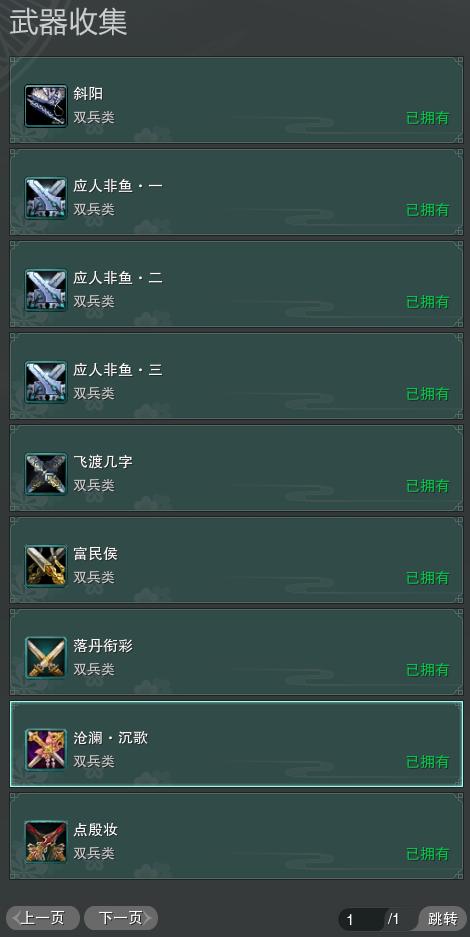Select the 富民侯 list entry name

[x=96, y=554]
